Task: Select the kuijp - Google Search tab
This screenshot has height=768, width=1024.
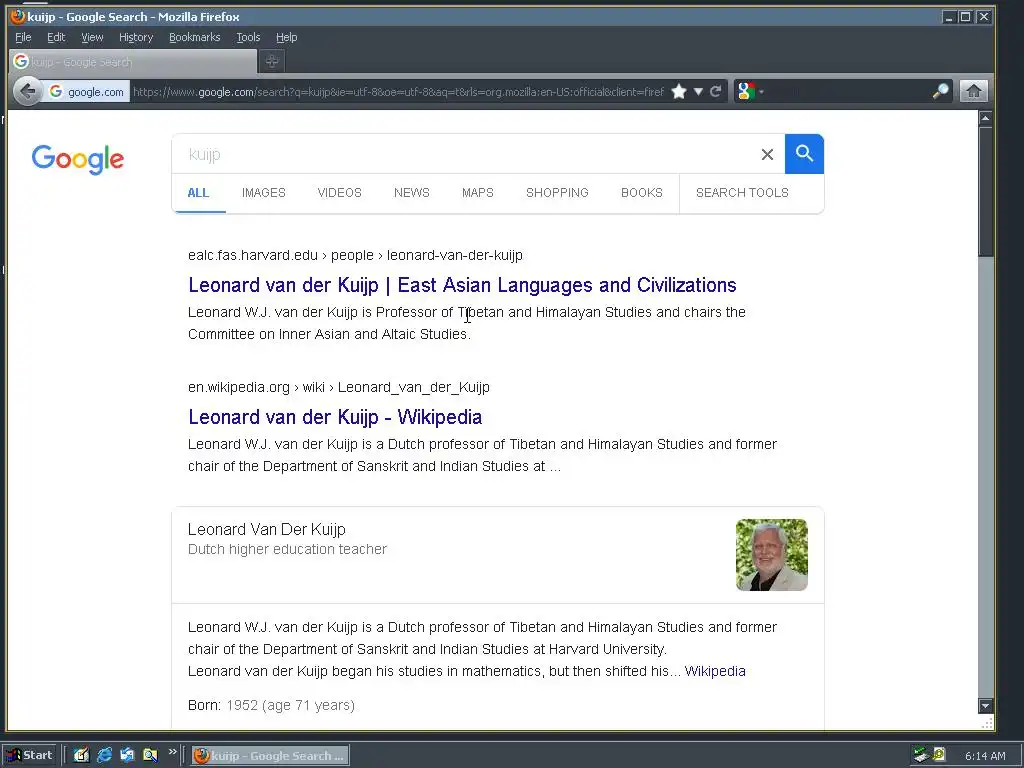Action: pyautogui.click(x=133, y=61)
